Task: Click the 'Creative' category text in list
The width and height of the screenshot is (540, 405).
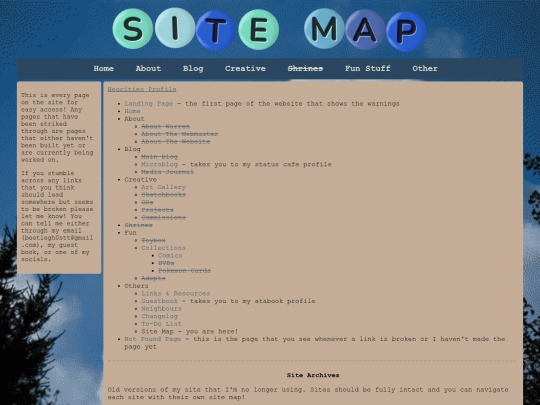Action: click(x=141, y=179)
